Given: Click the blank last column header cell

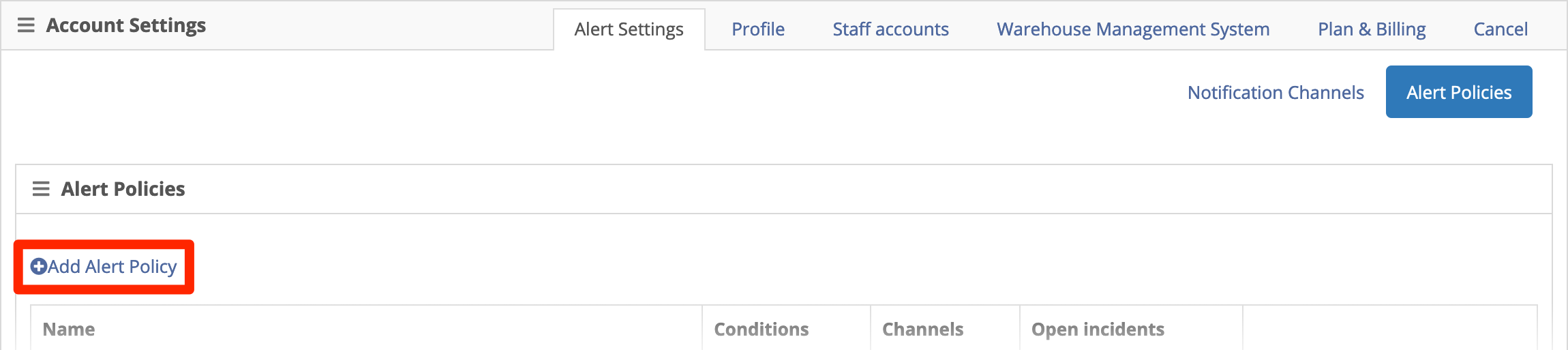Looking at the screenshot, I should (x=1389, y=328).
